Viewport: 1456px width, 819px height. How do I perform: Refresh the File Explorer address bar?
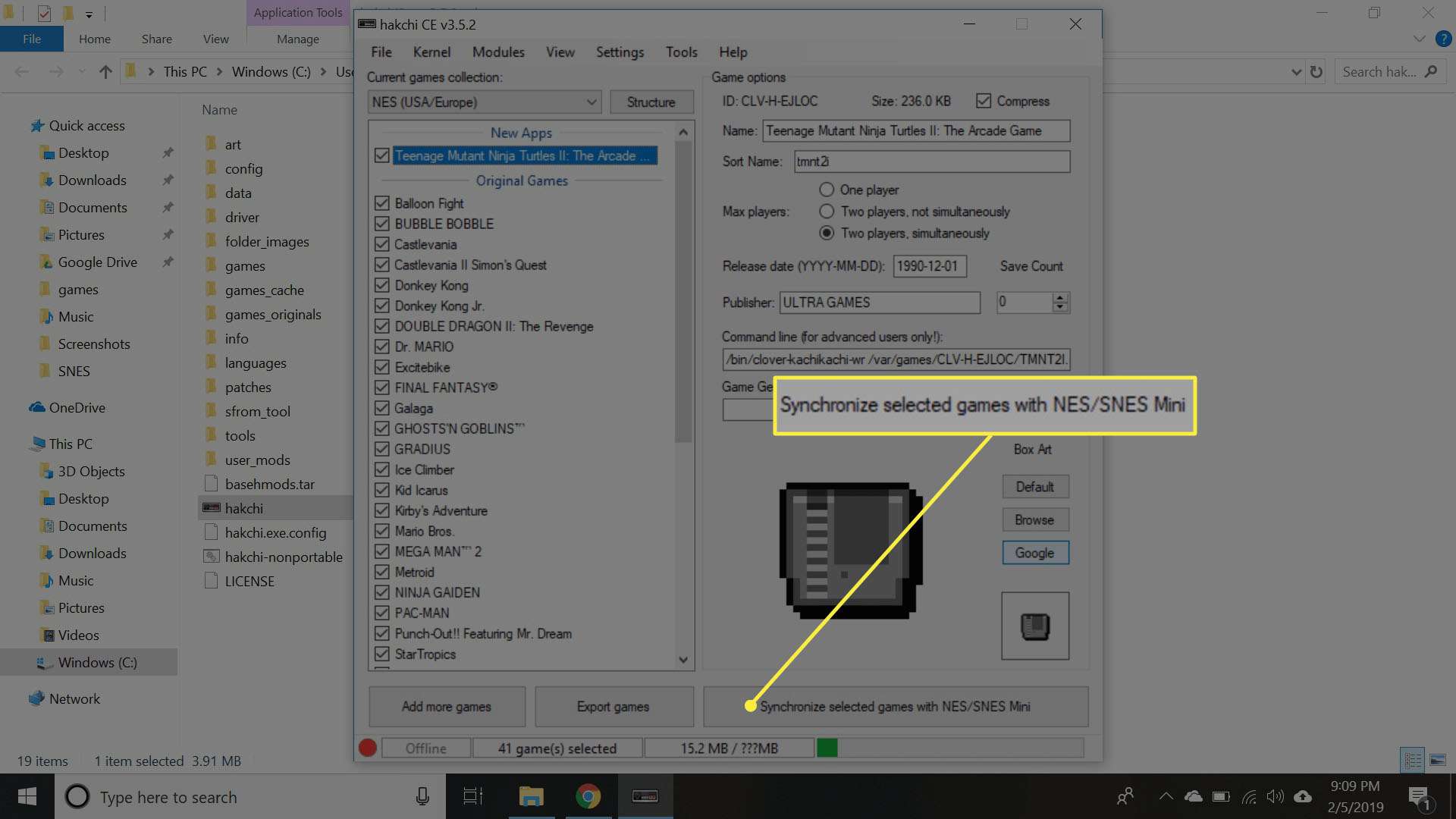(x=1316, y=72)
